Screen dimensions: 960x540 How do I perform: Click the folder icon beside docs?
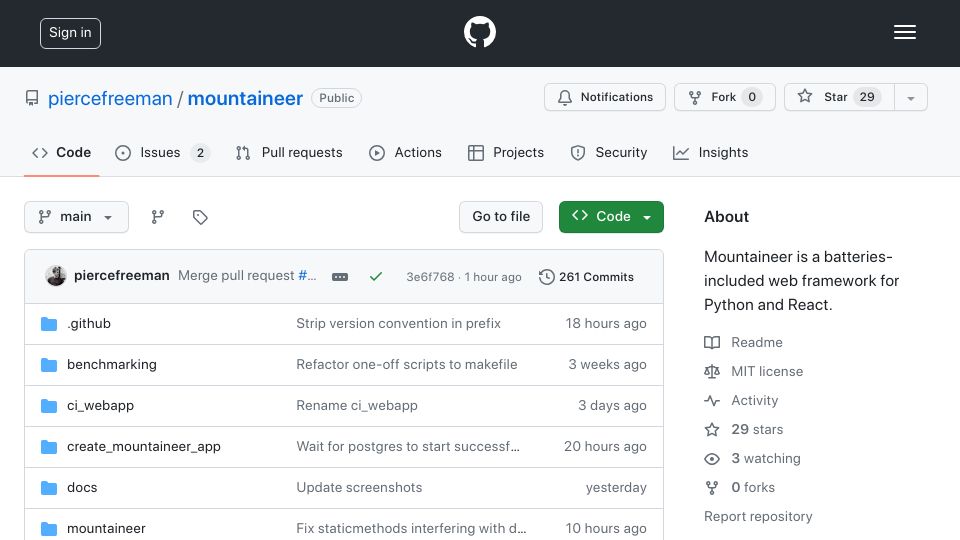[x=49, y=488]
